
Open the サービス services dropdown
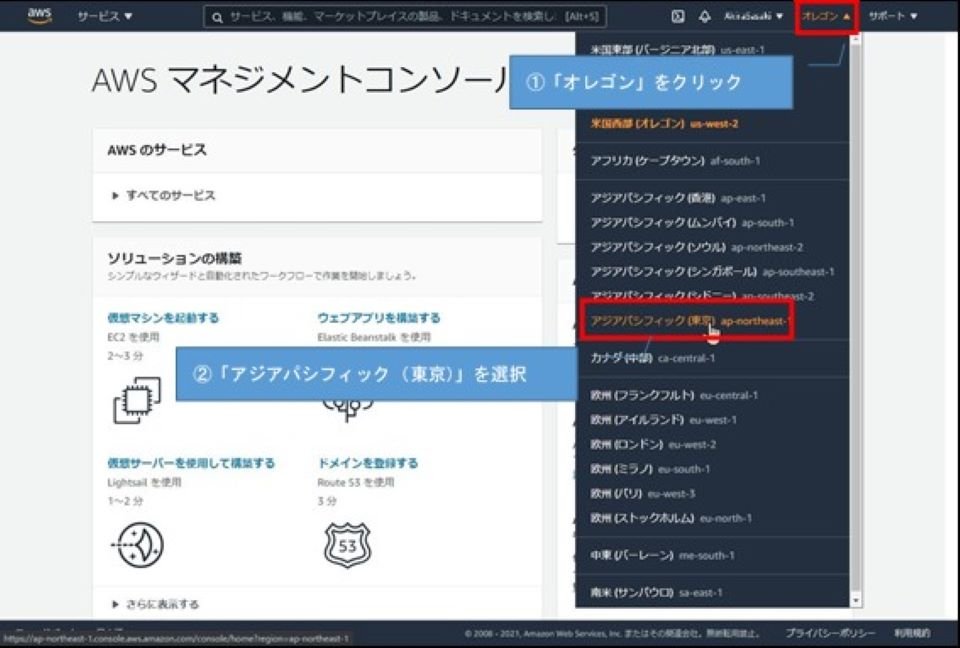coord(105,16)
